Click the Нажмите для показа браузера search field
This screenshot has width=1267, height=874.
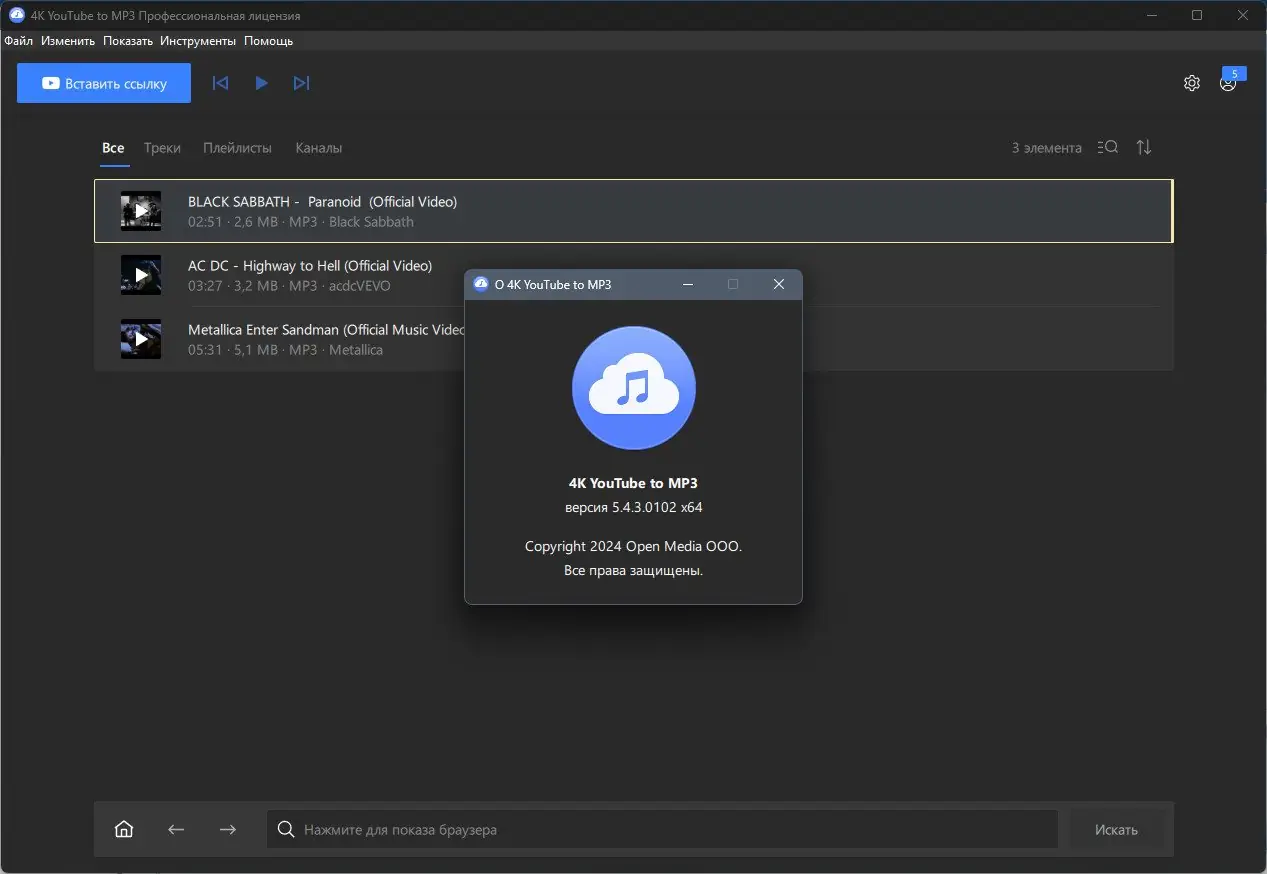coord(662,829)
